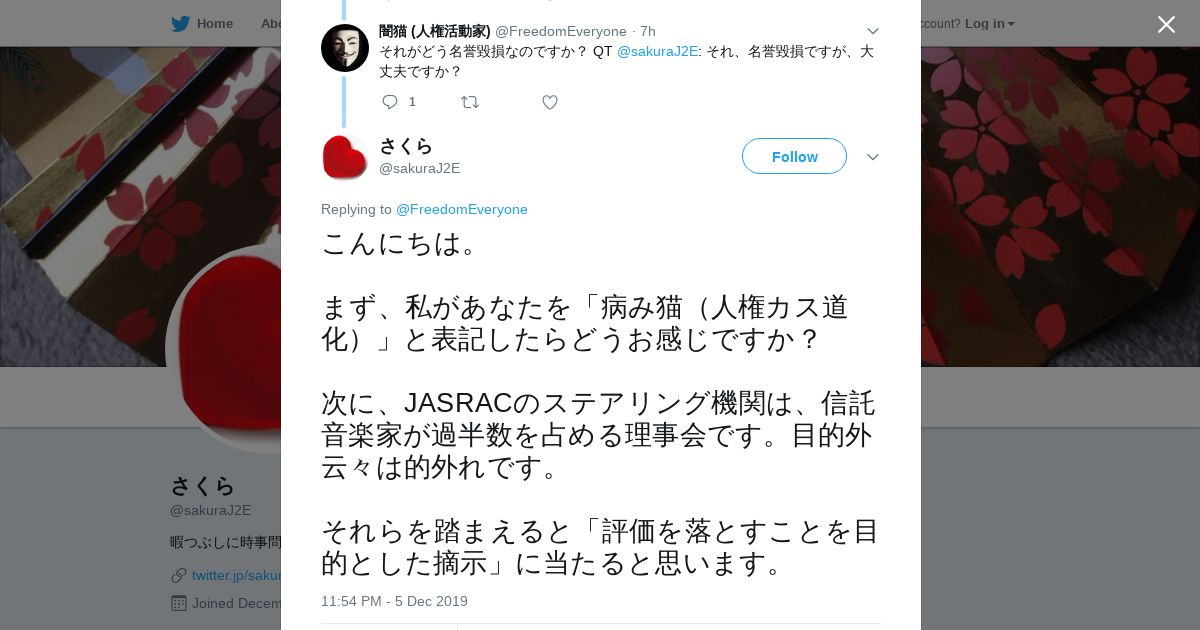Click the @sakuraJ2E mention in the quoted tweet
Image resolution: width=1200 pixels, height=630 pixels.
pyautogui.click(x=657, y=51)
